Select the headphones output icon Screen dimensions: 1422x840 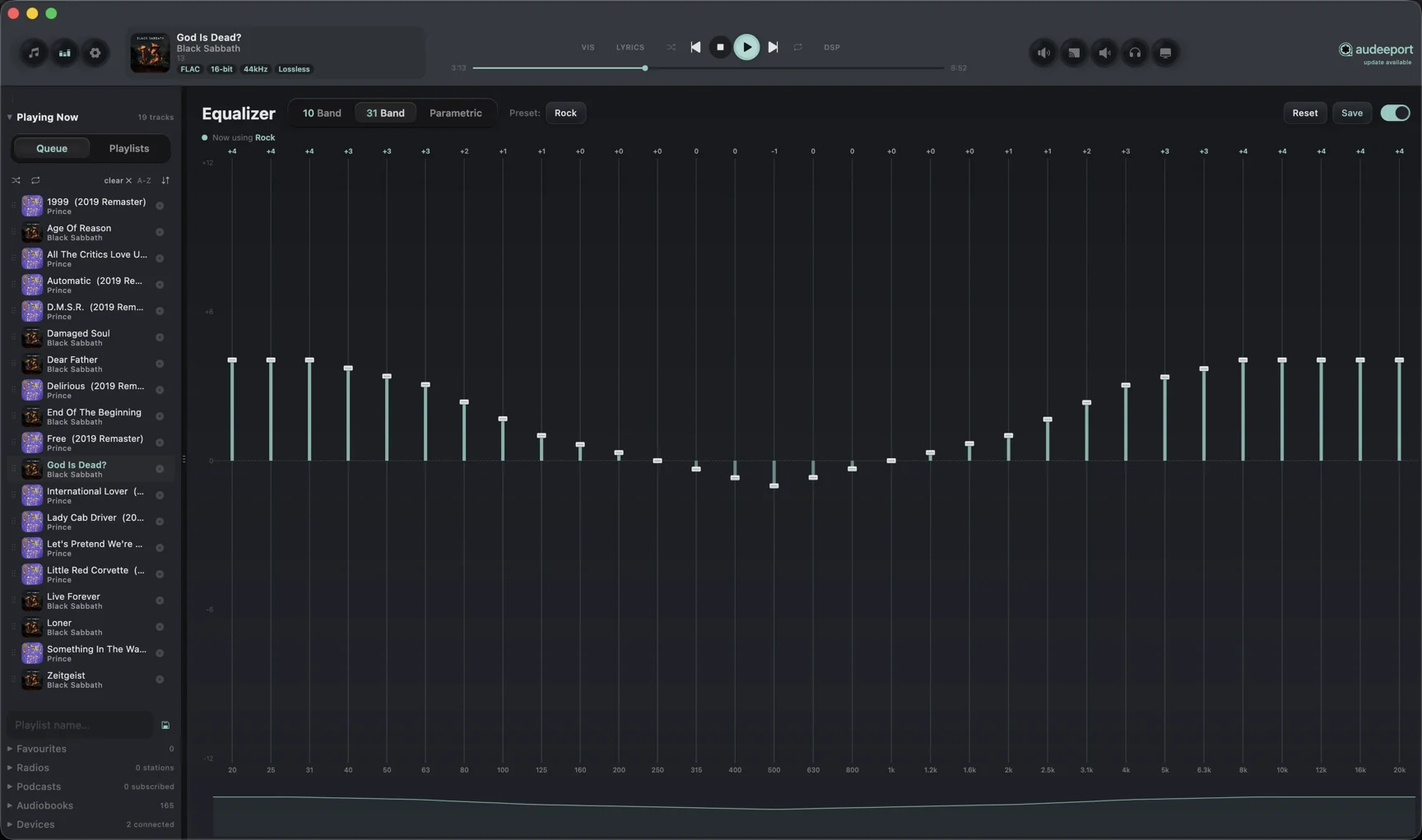[x=1135, y=53]
